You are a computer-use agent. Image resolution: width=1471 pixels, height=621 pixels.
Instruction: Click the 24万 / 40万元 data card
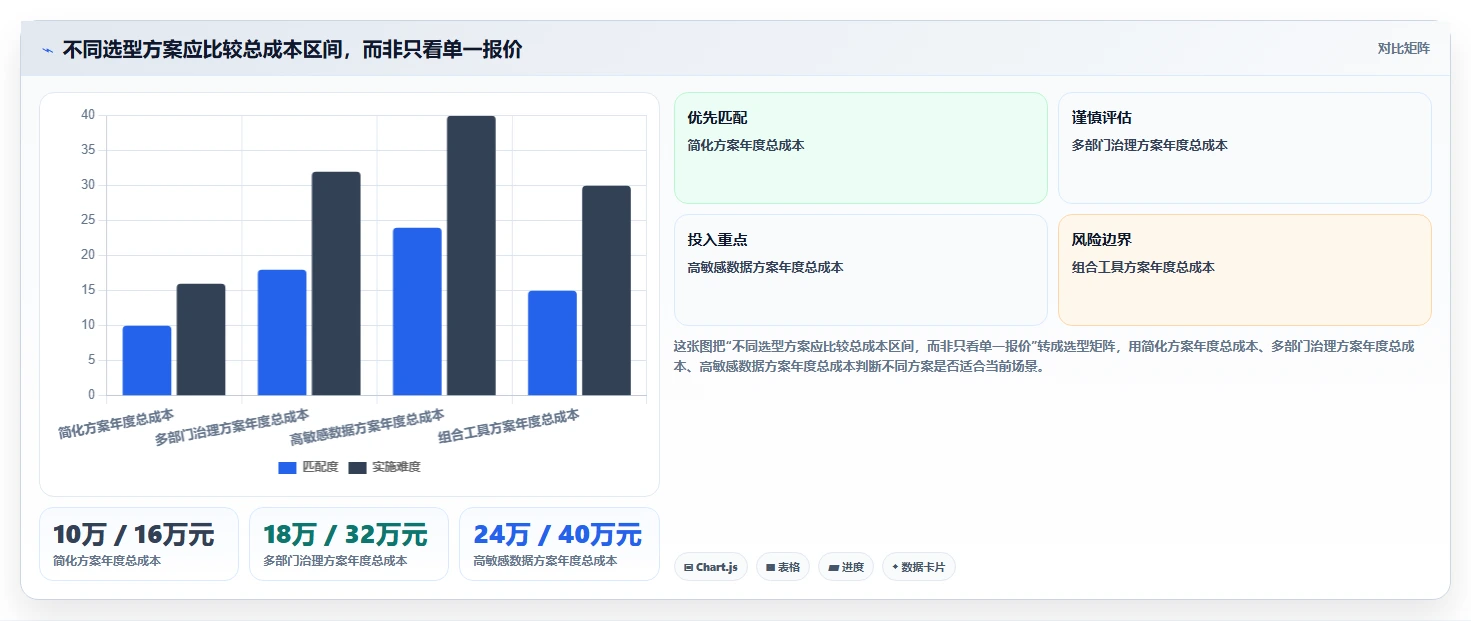click(559, 544)
